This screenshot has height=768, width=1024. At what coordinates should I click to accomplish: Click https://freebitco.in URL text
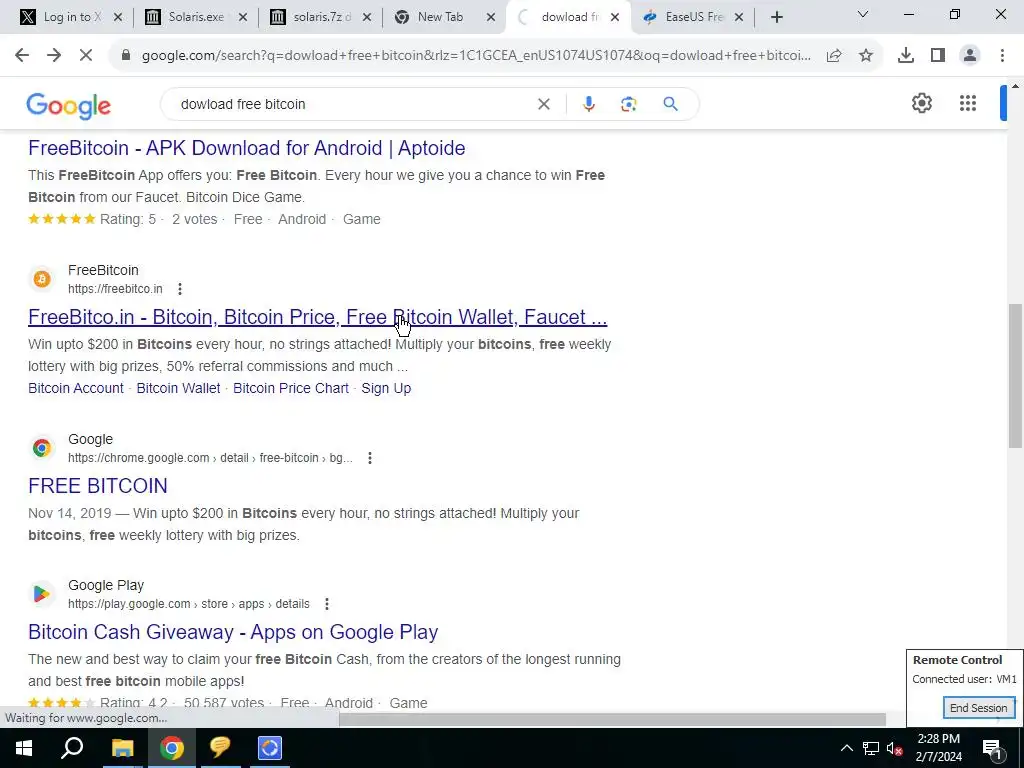click(115, 289)
